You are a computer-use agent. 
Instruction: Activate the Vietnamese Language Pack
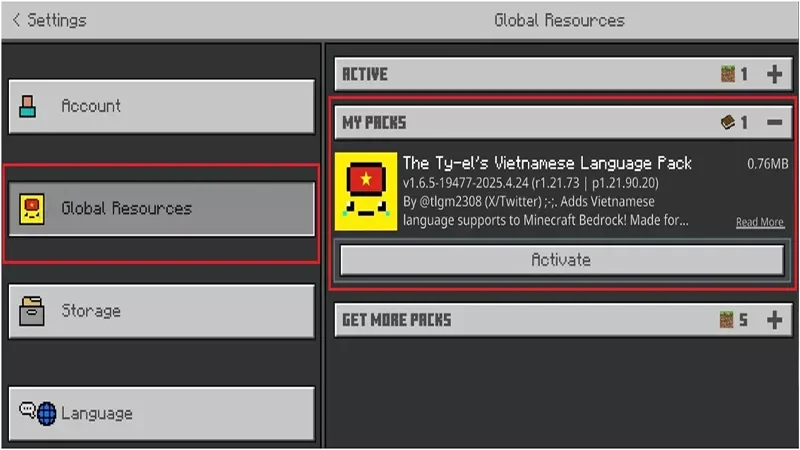562,260
